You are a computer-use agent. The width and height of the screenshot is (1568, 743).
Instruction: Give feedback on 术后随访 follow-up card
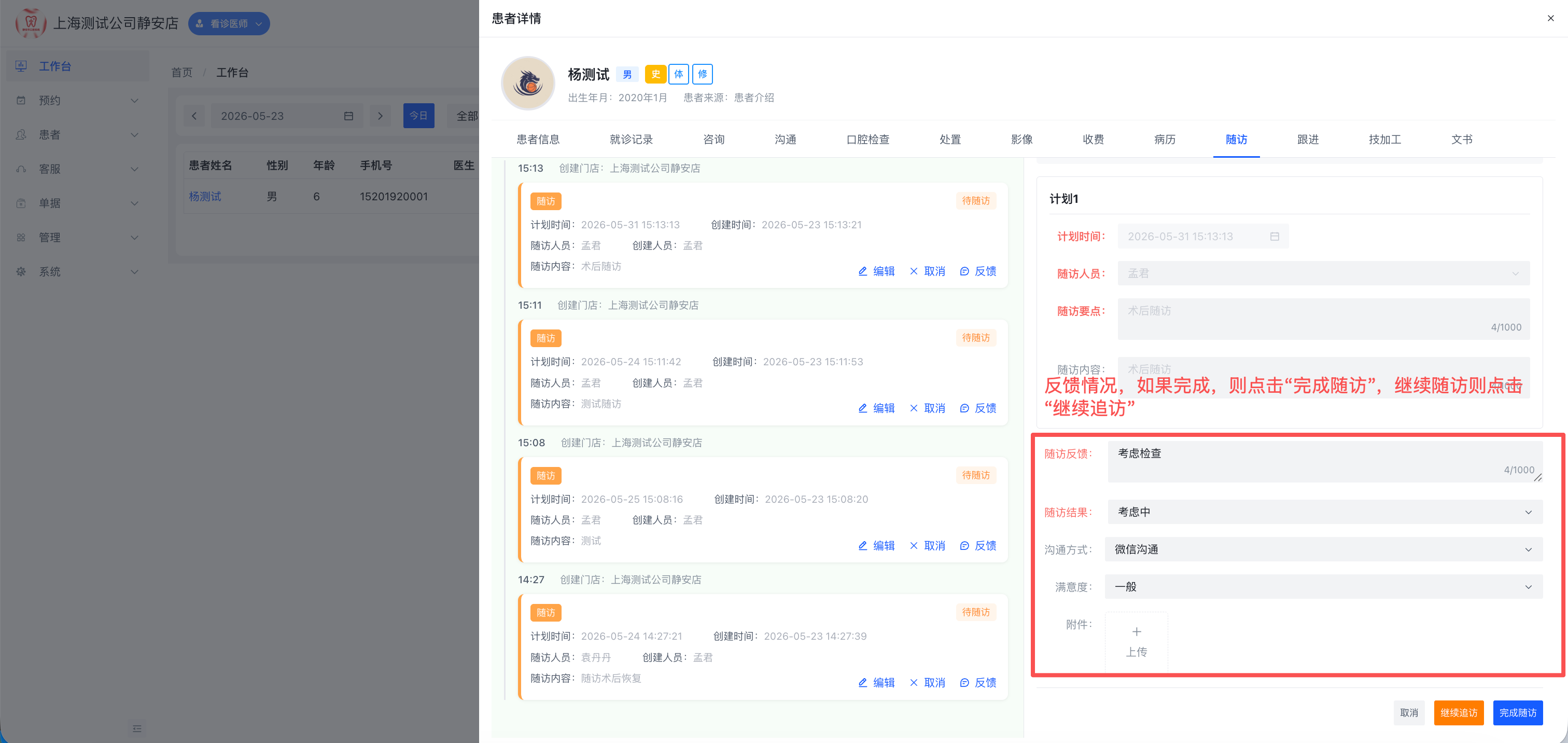(978, 271)
